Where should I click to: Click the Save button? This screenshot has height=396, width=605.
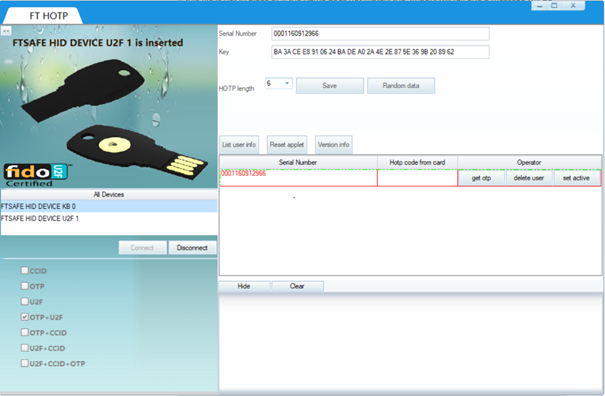point(330,86)
